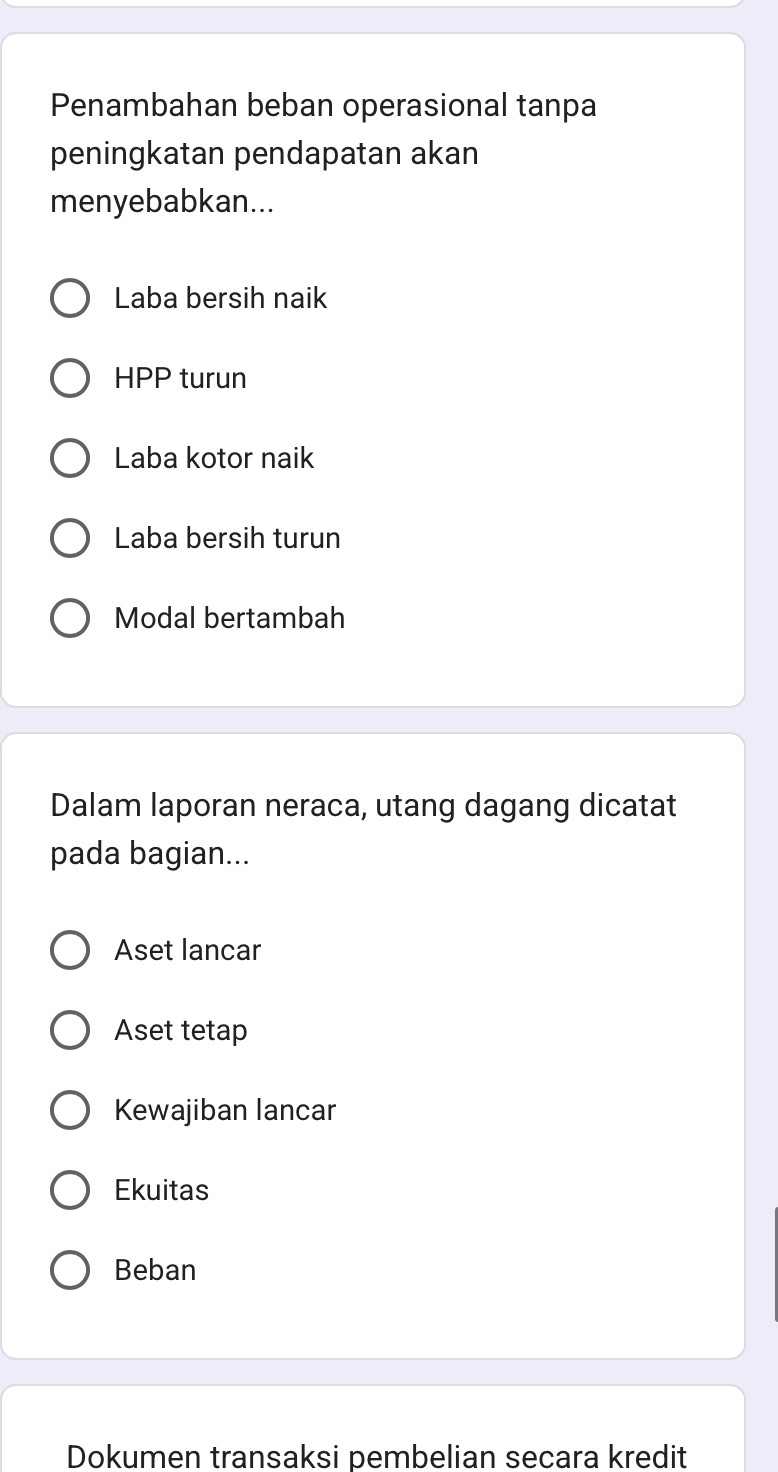Click the 'Ekuitas' option label text
The height and width of the screenshot is (1472, 778).
click(161, 1190)
